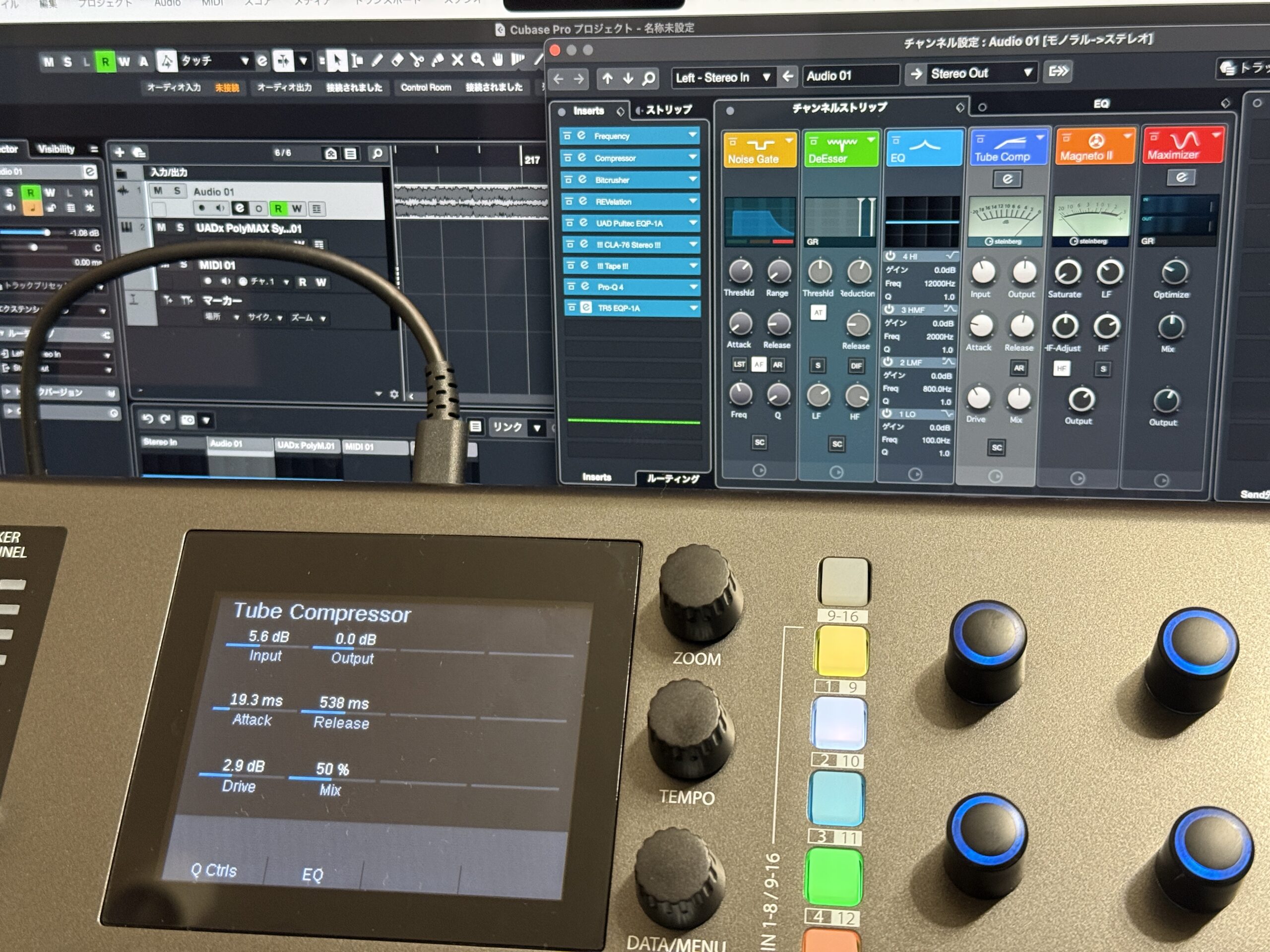The height and width of the screenshot is (952, 1270).
Task: Click the Magneto II module header
Action: 1095,147
